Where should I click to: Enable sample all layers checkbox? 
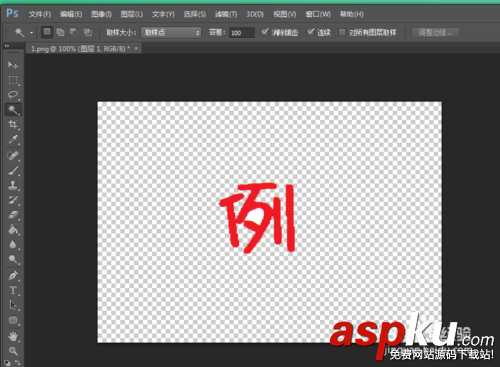point(342,32)
